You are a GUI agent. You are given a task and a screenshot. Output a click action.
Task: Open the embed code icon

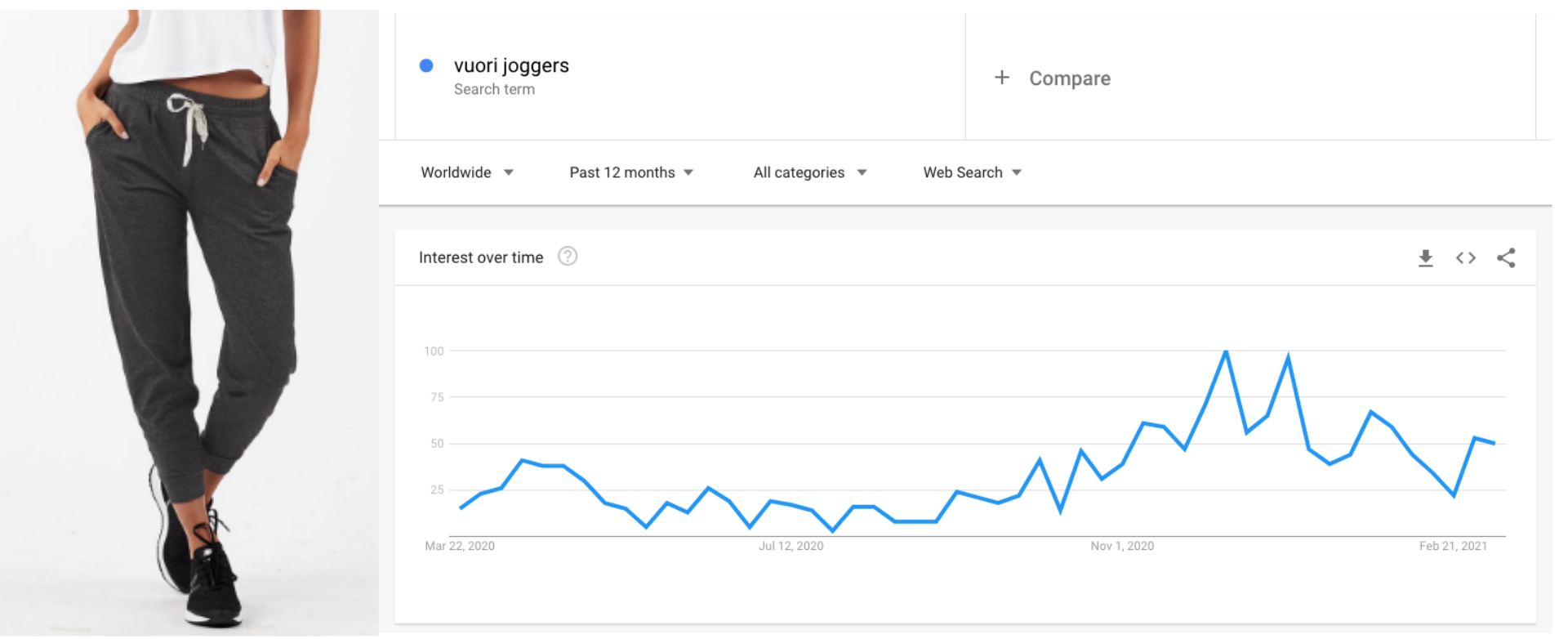(x=1465, y=258)
